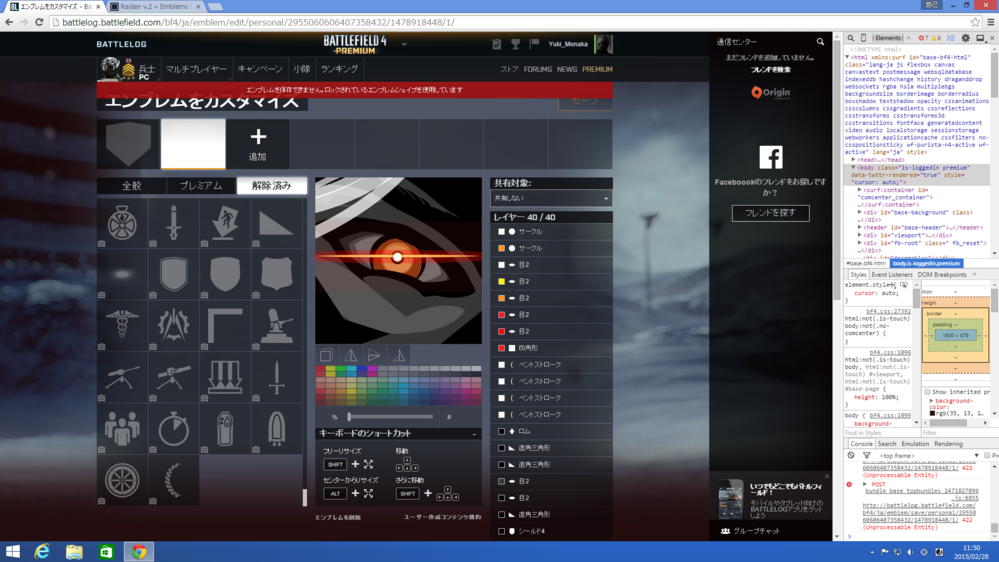Switch to the プレミアム shapes tab
The width and height of the screenshot is (999, 562).
tap(201, 186)
